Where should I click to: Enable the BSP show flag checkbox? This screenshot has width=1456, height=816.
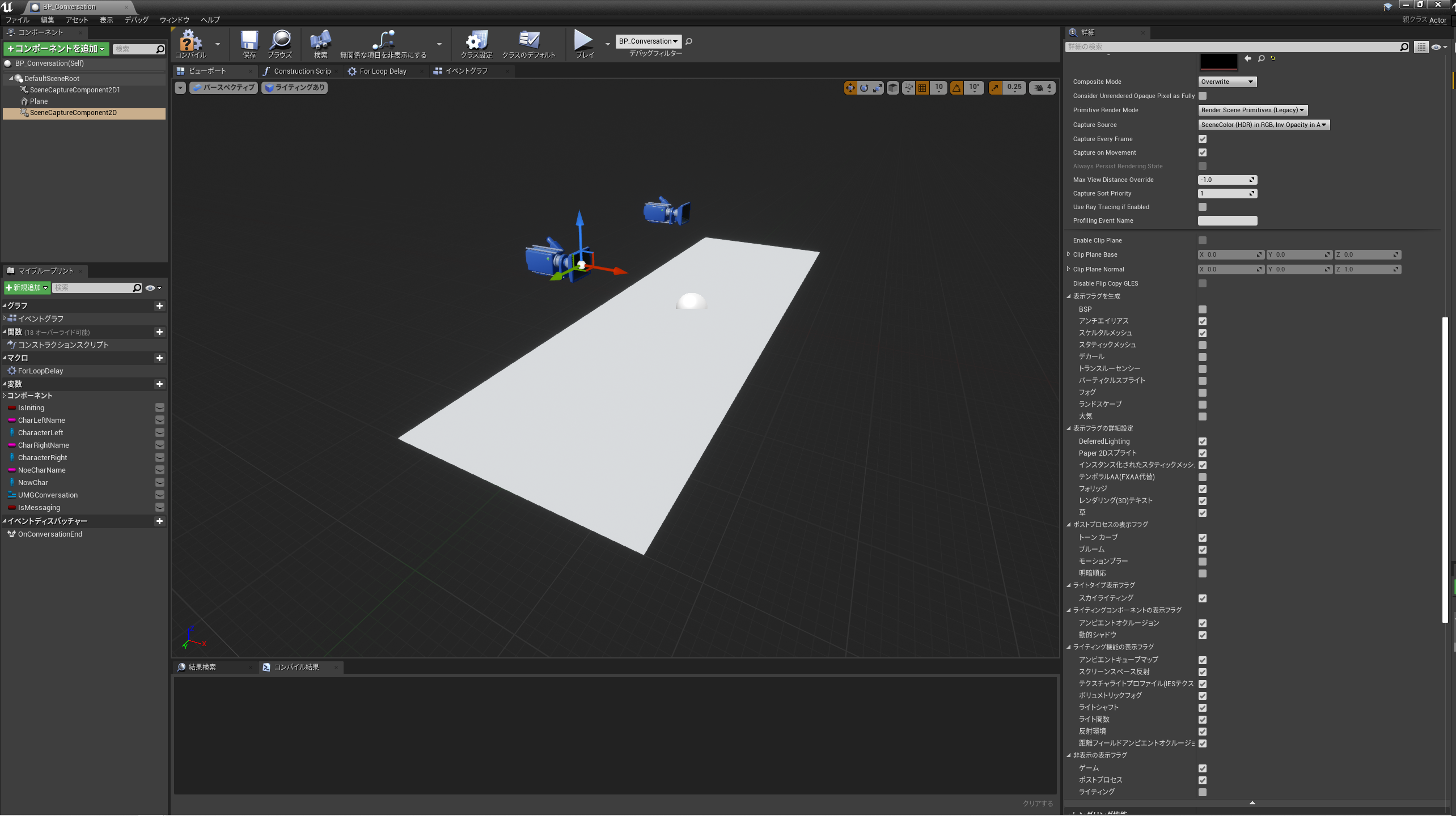pos(1203,309)
